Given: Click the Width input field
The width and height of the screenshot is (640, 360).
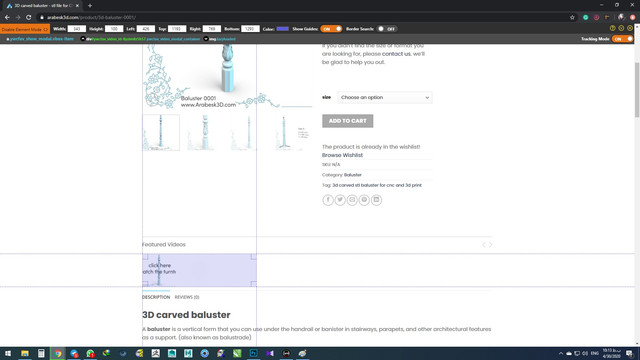Looking at the screenshot, I should (x=76, y=29).
